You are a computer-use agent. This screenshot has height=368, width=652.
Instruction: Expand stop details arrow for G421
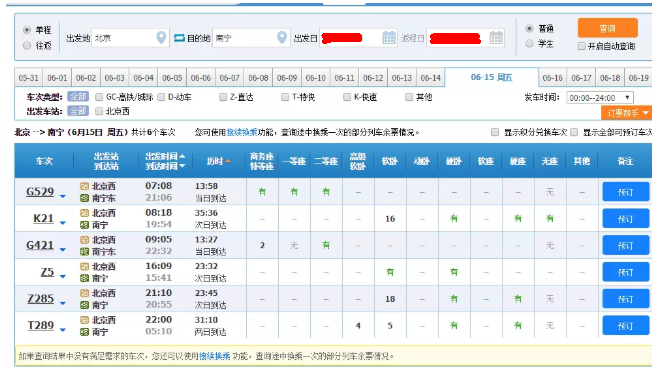63,249
